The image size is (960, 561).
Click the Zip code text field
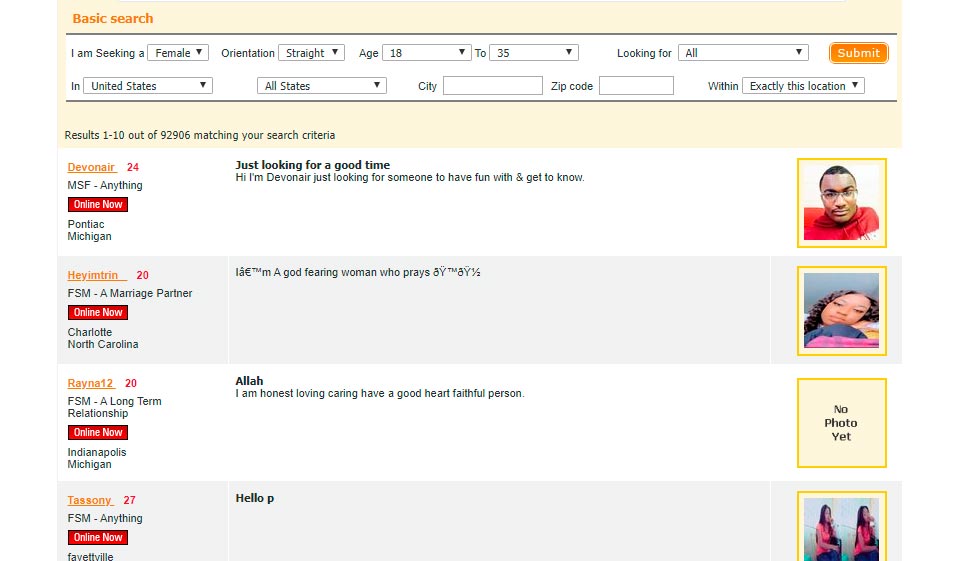click(x=636, y=86)
